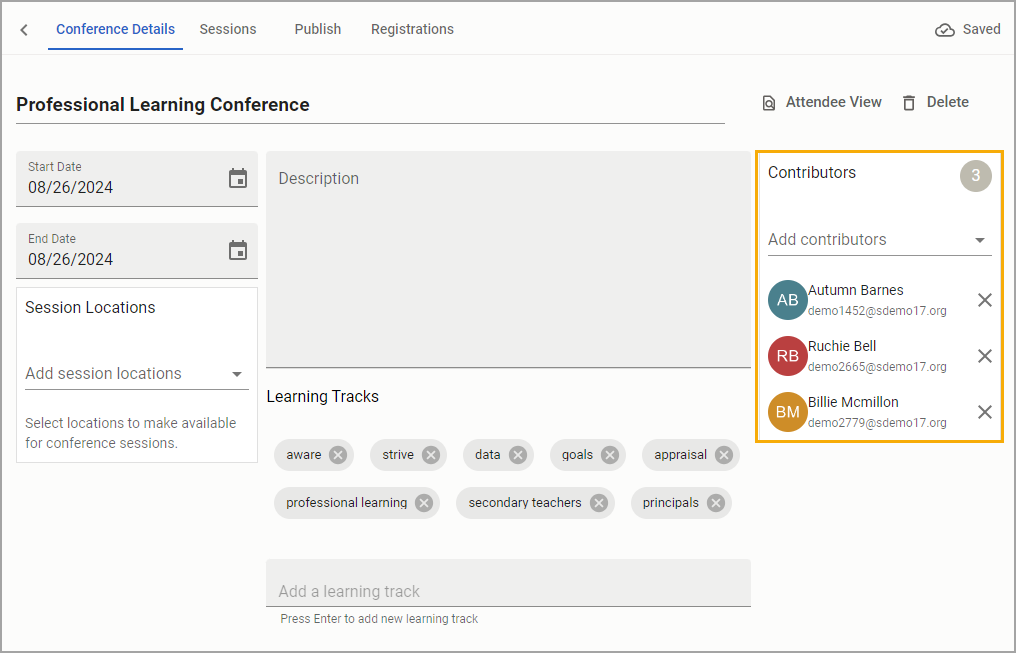
Task: Click the Saved status text
Action: (x=982, y=29)
